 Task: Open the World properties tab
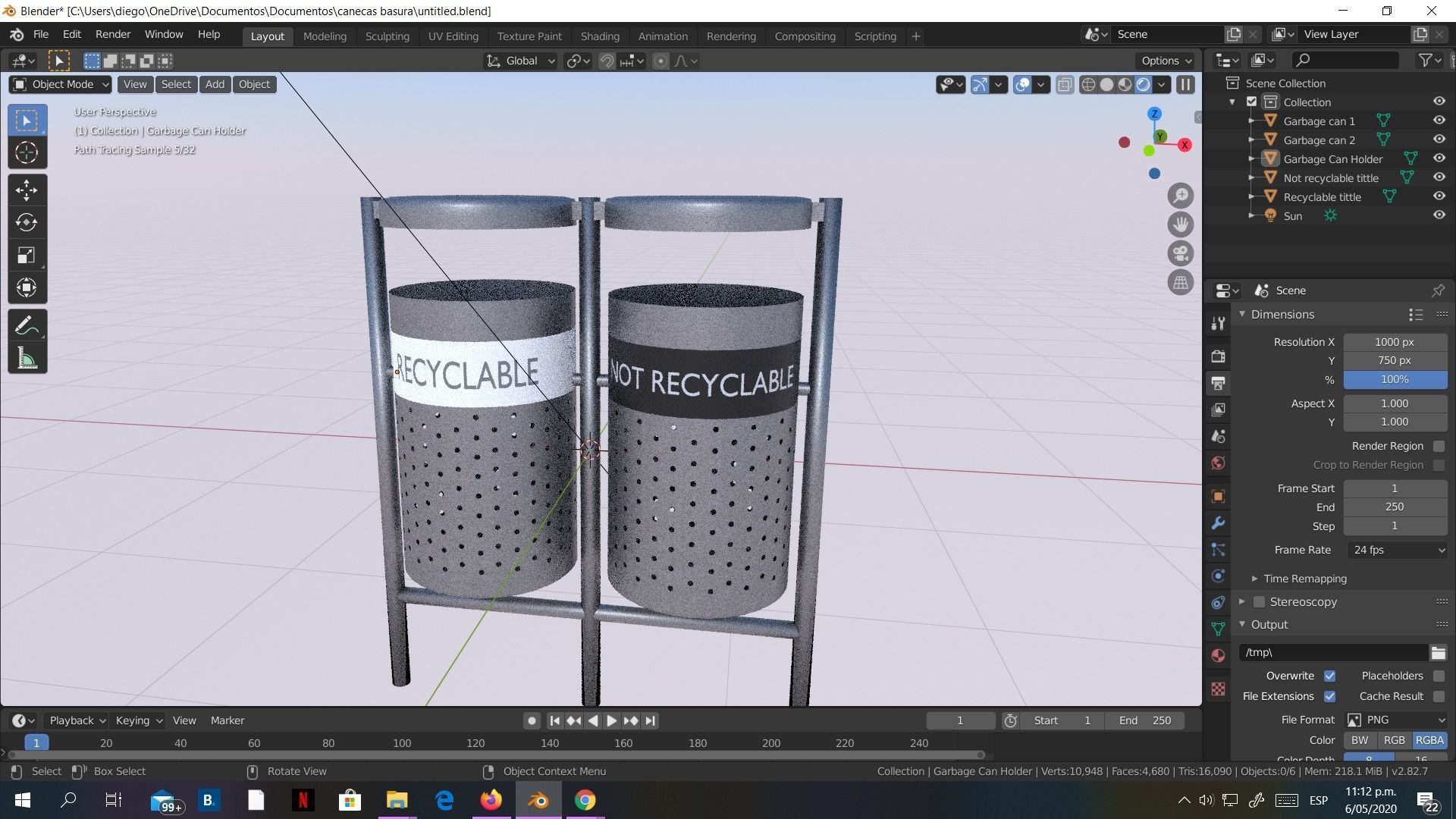coord(1218,463)
